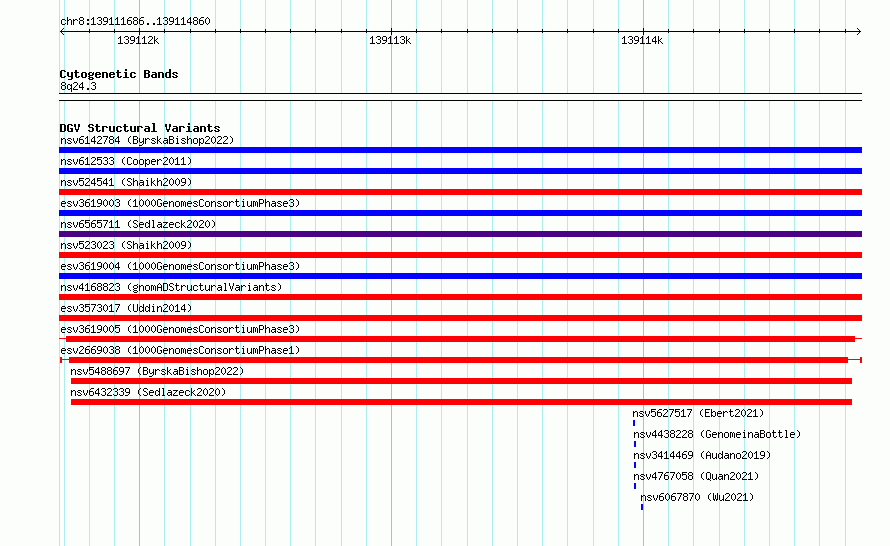890x546 pixels.
Task: Click the esv3619003 (1000GenomesConsortiumPhase3) label
Action: [x=180, y=203]
